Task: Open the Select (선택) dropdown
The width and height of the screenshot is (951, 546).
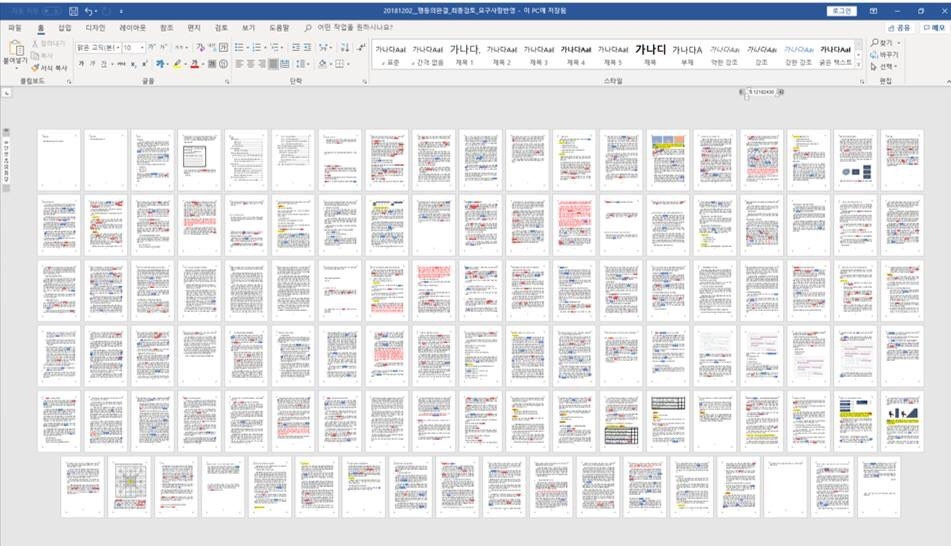Action: point(884,66)
